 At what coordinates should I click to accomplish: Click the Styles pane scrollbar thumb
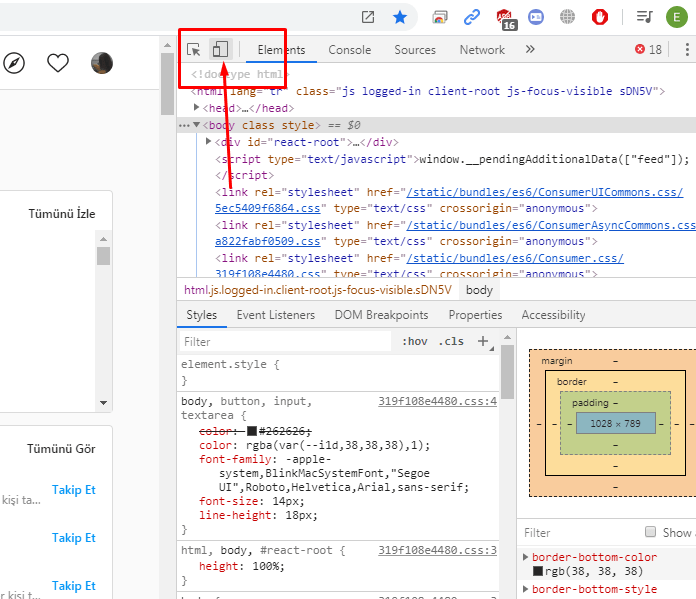(x=507, y=372)
